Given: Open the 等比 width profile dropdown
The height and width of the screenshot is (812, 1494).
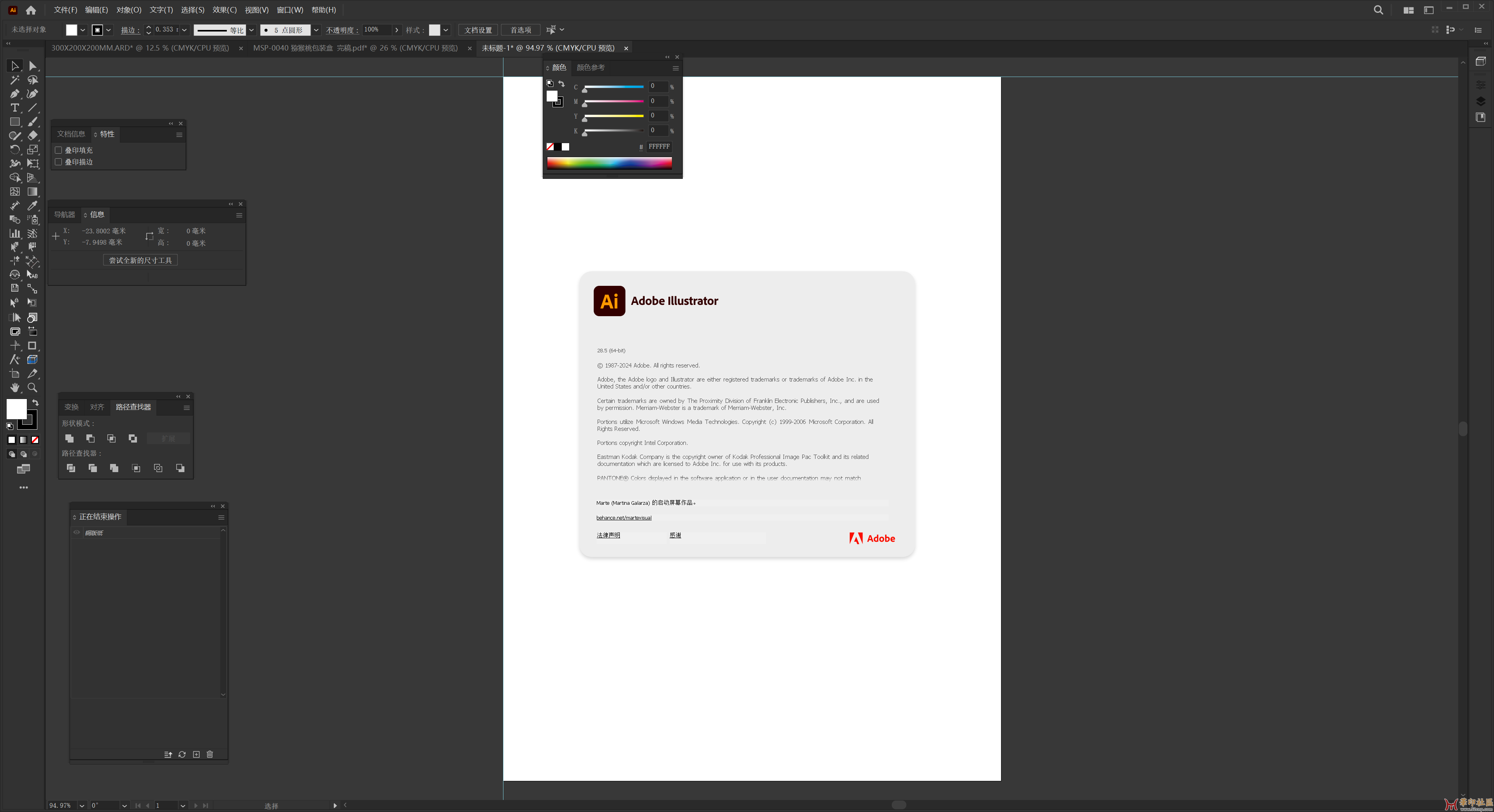Looking at the screenshot, I should 252,30.
